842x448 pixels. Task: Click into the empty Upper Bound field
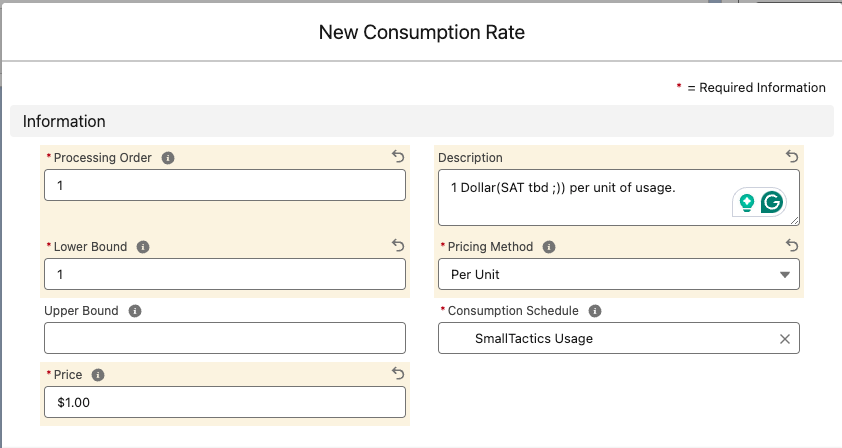pos(224,338)
